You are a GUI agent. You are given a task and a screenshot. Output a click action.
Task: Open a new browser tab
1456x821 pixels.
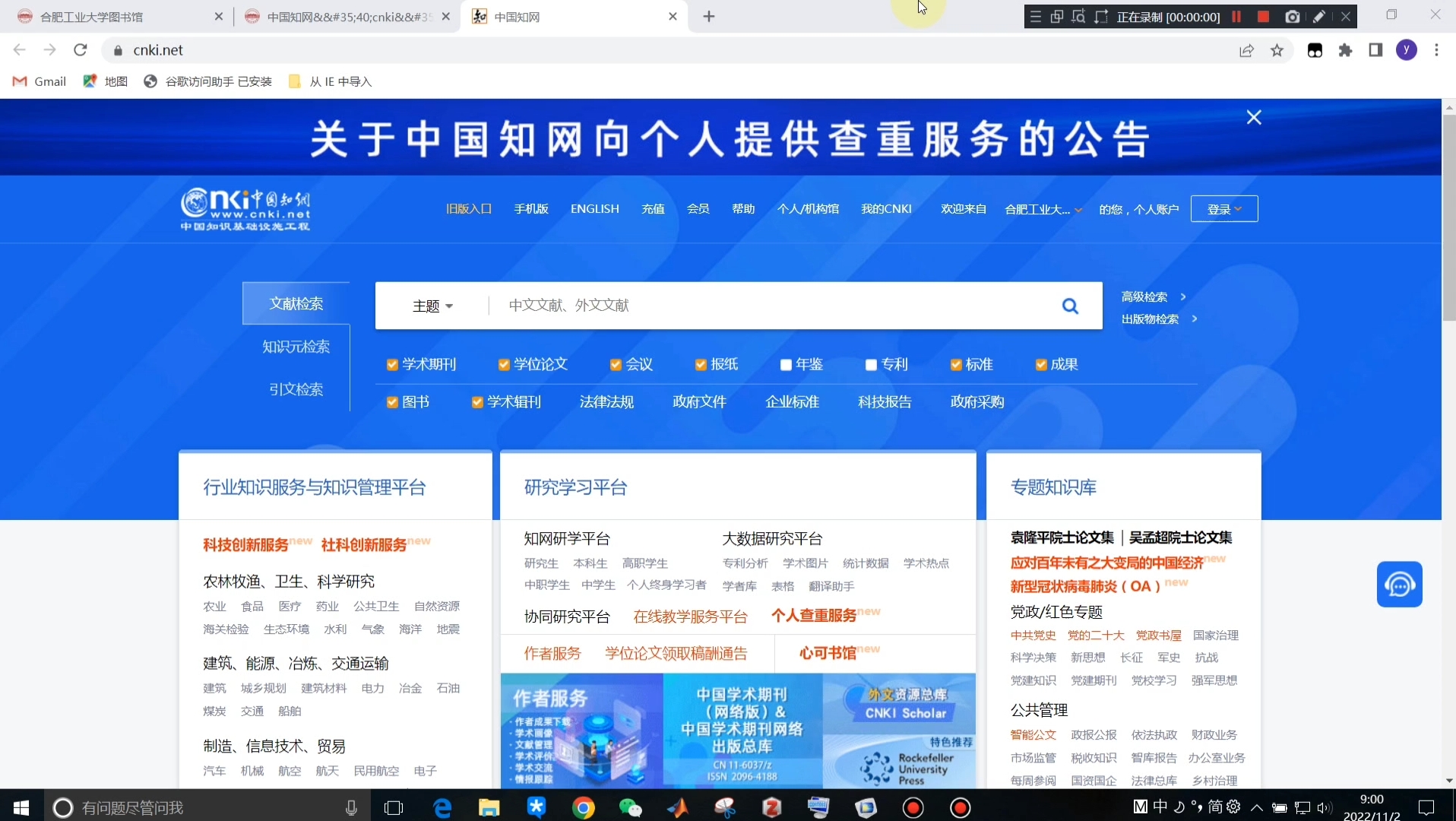pyautogui.click(x=709, y=17)
